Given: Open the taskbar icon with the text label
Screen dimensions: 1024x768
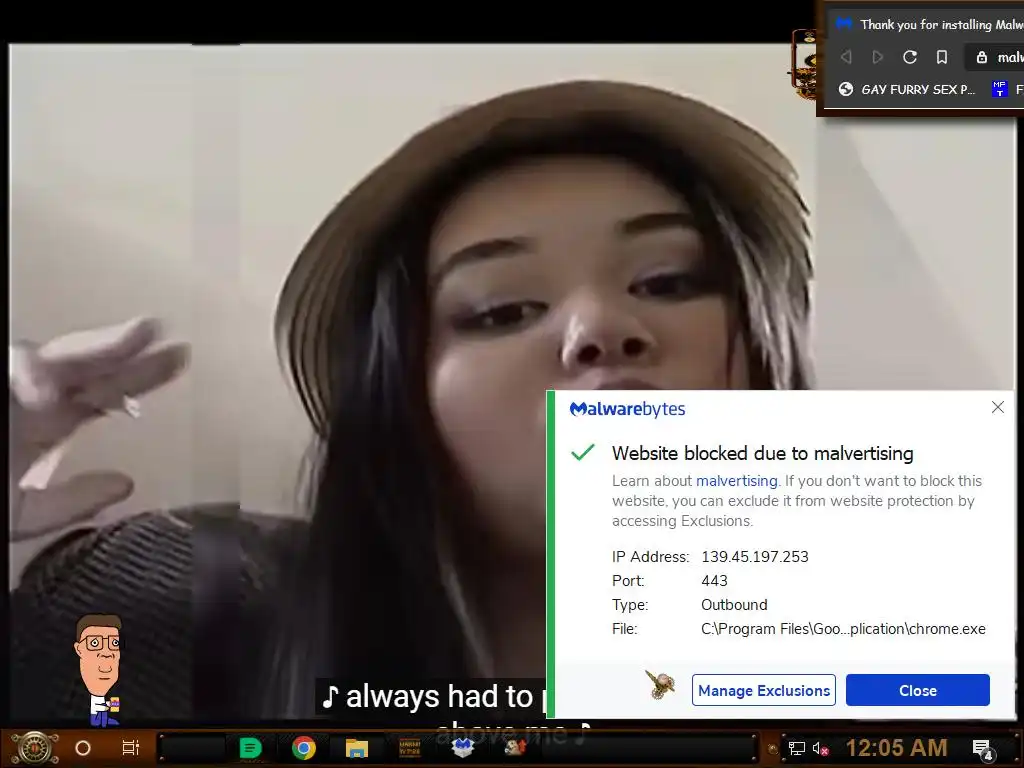Looking at the screenshot, I should (x=409, y=748).
